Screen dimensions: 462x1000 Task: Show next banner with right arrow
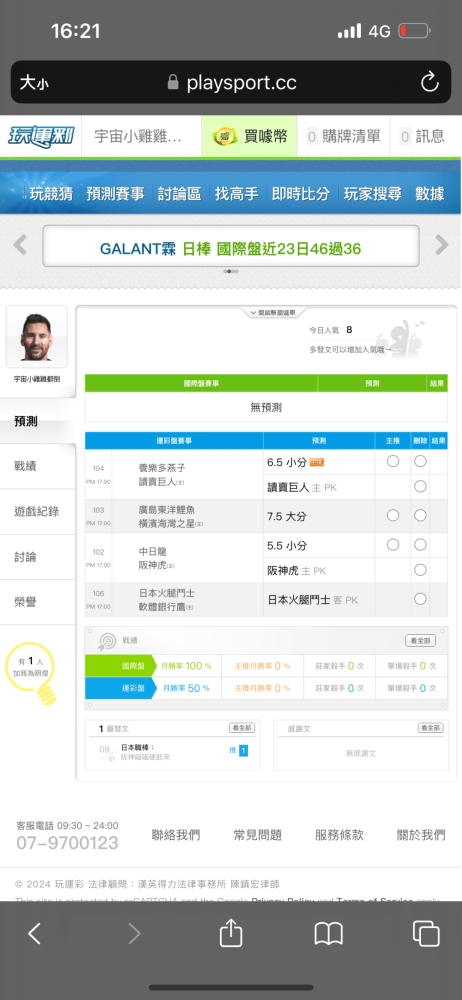[x=442, y=245]
